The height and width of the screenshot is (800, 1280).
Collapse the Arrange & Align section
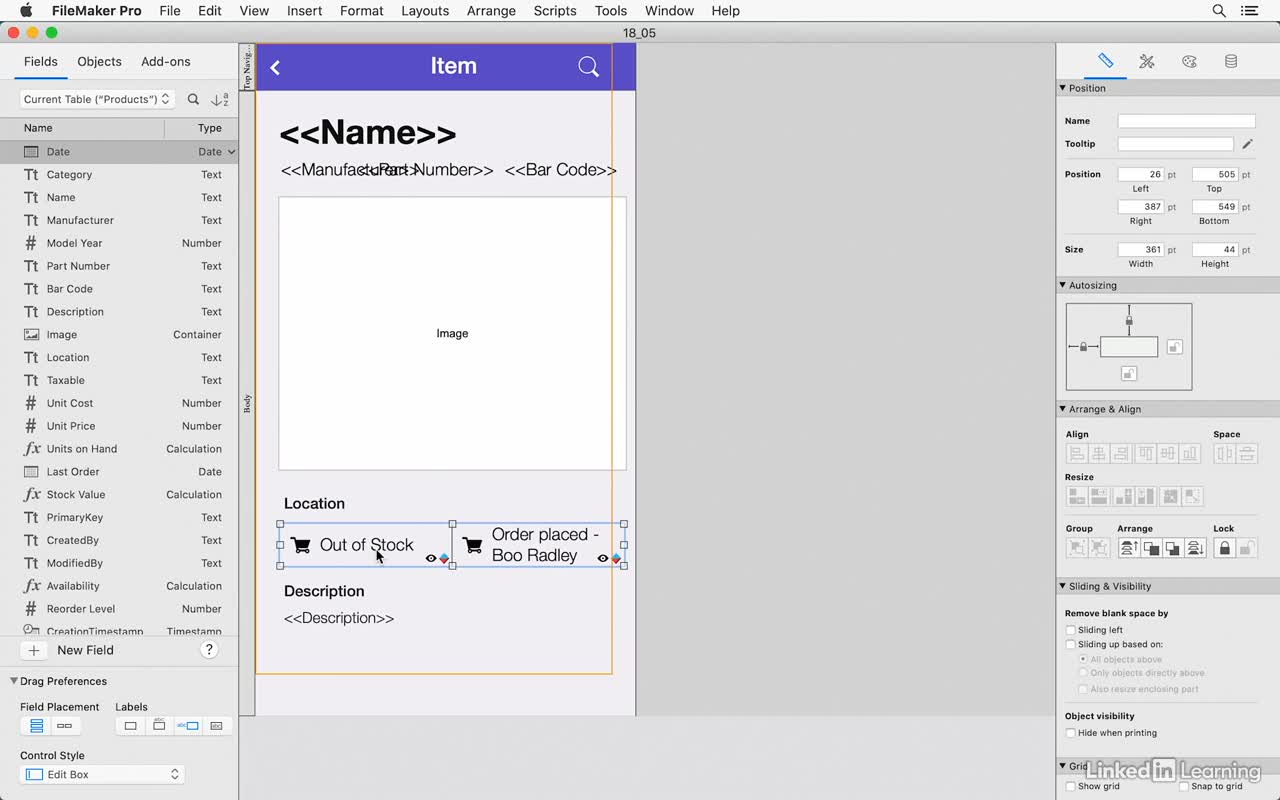1063,409
